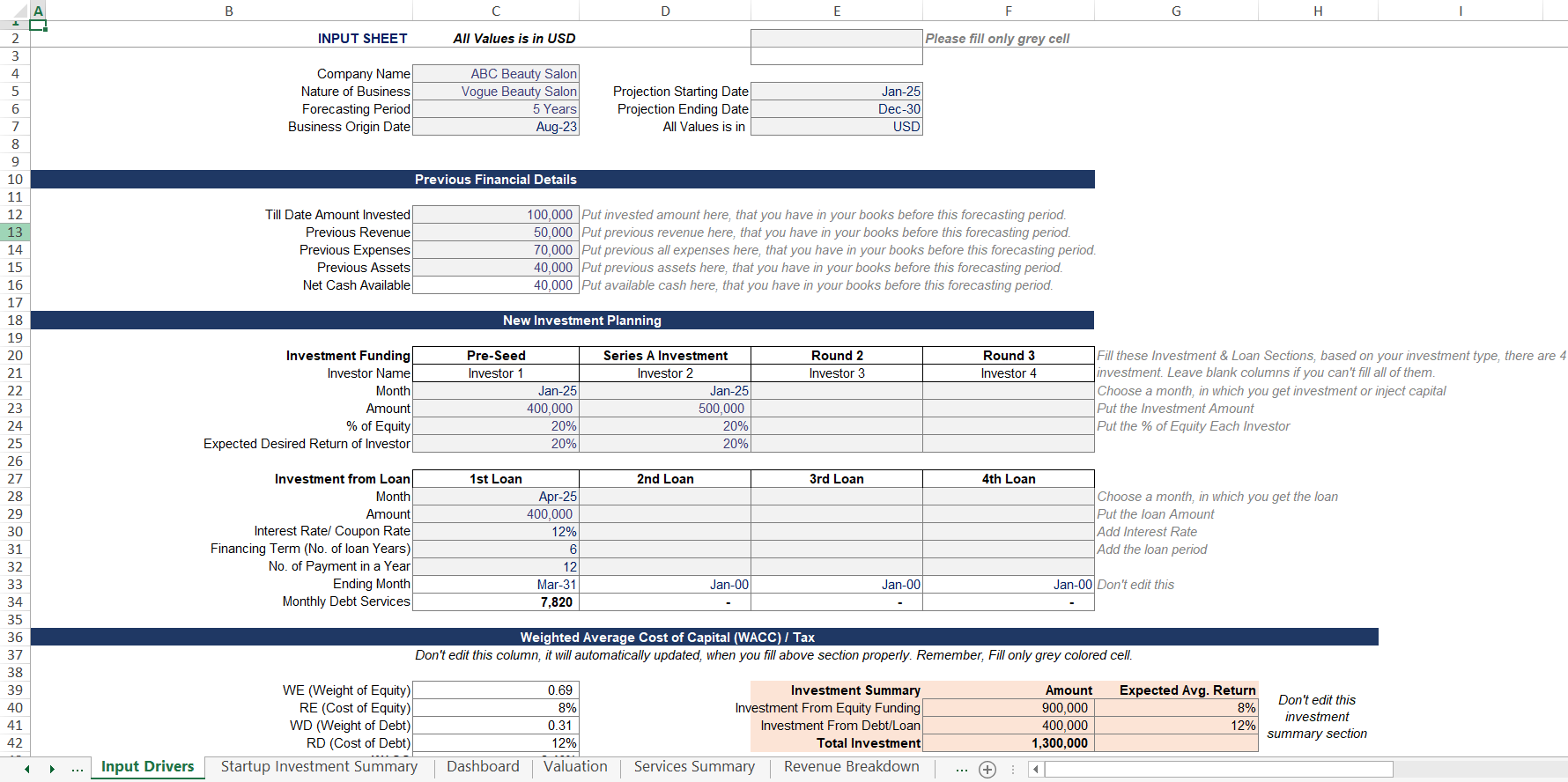1568x782 pixels.
Task: Open the Startup Investment Summary tab
Action: point(319,767)
